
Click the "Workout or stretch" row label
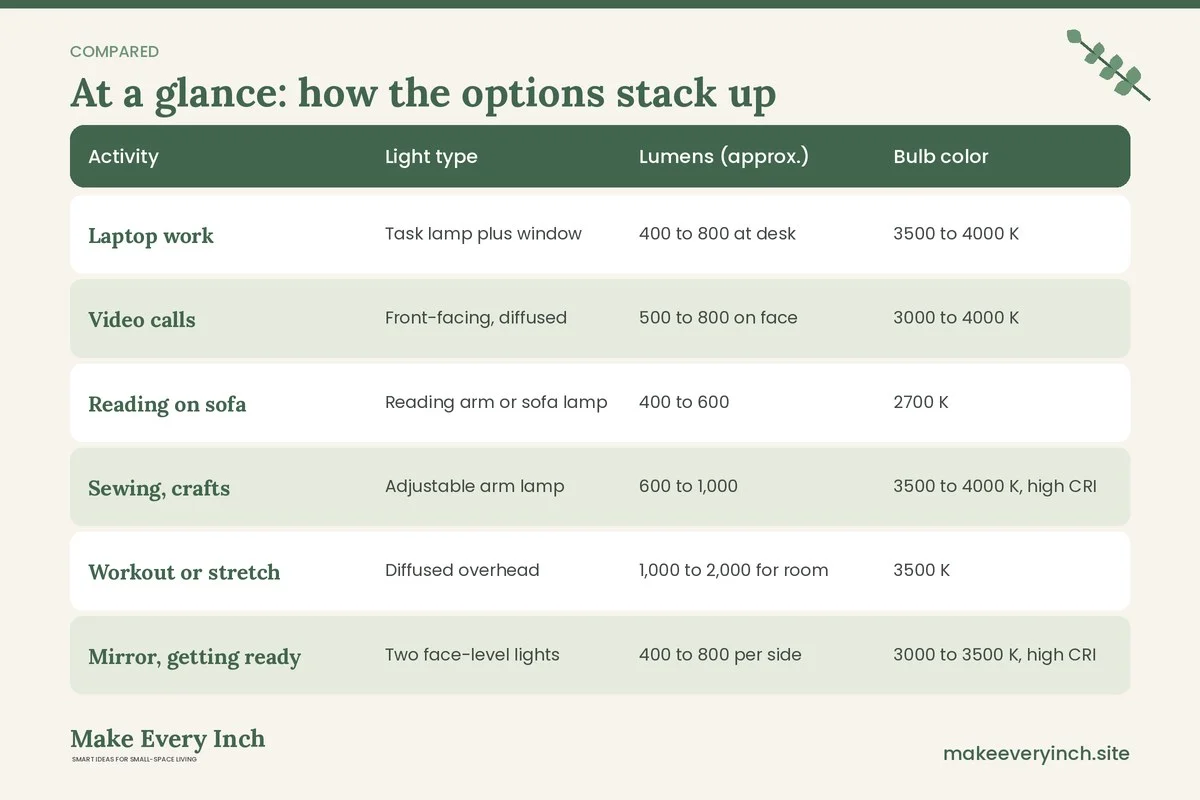184,573
